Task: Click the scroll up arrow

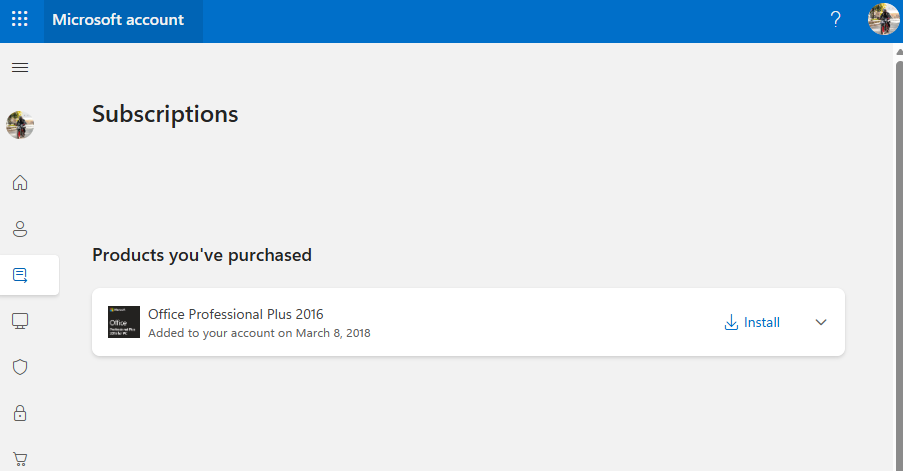Action: (897, 51)
